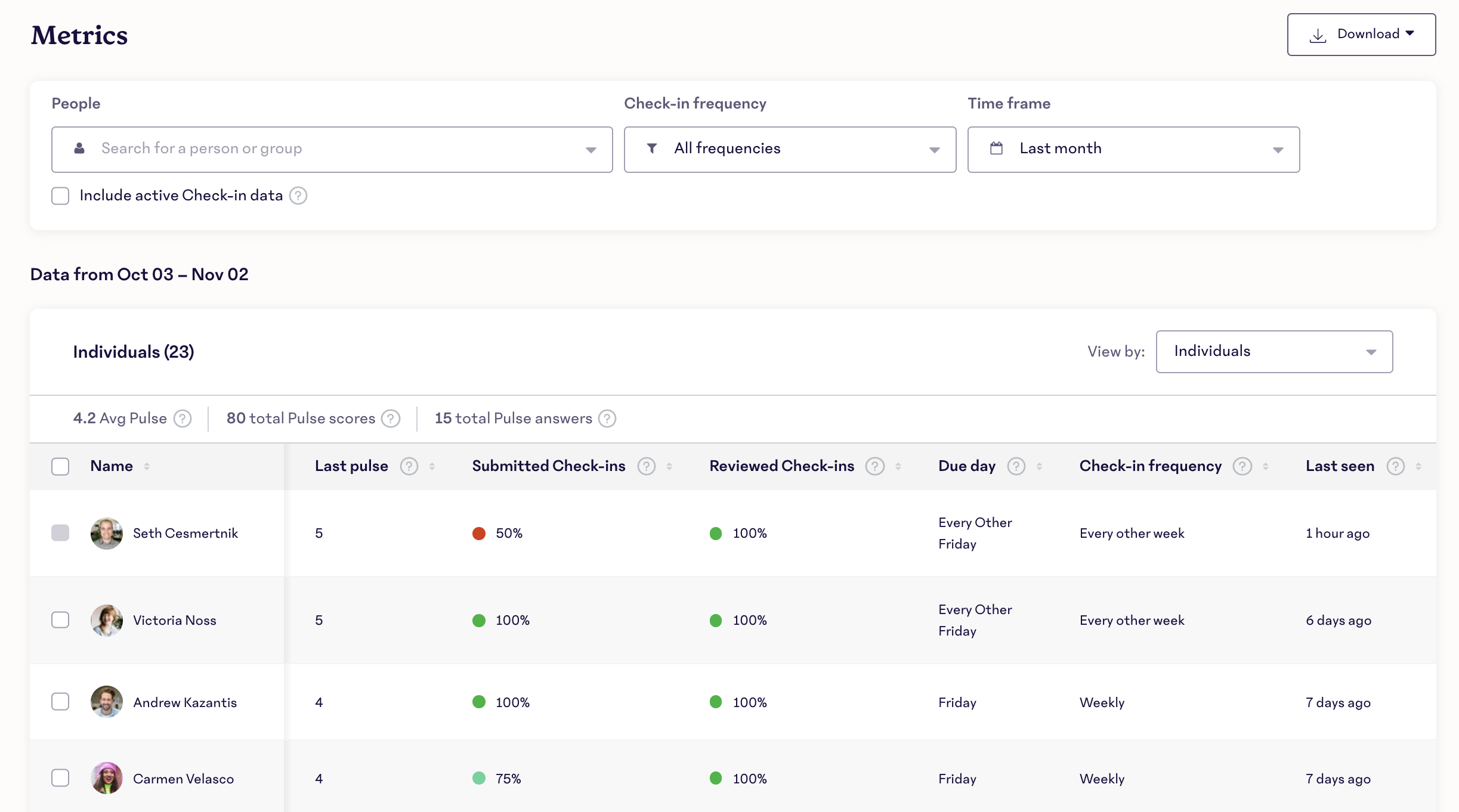Sort table by Name arrows
This screenshot has height=812, width=1459.
tap(147, 466)
